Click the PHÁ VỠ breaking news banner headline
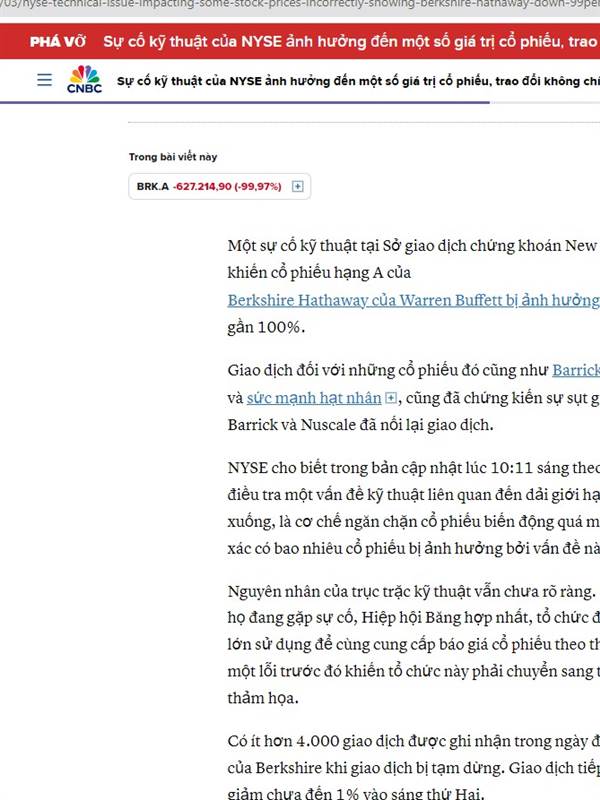This screenshot has width=600, height=800. click(351, 41)
